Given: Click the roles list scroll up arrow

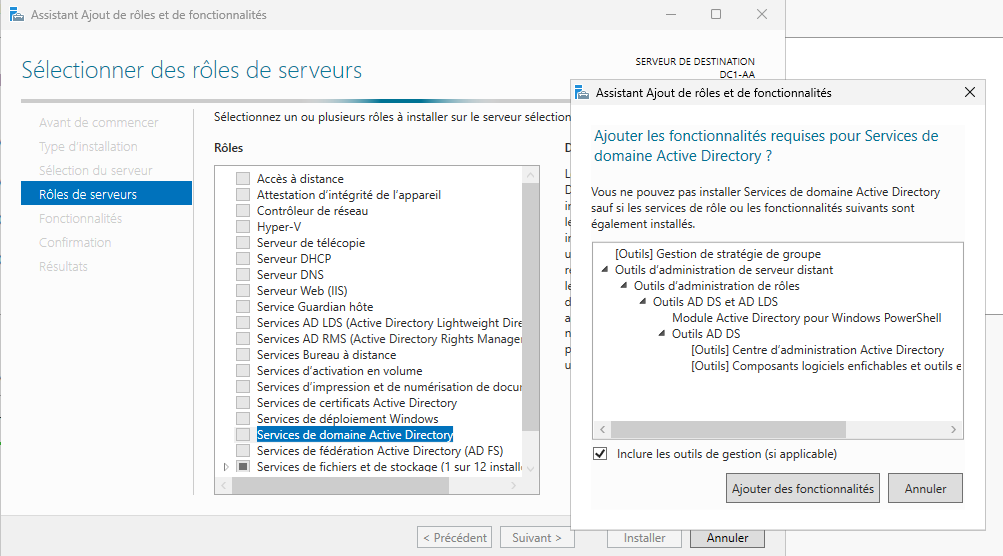Looking at the screenshot, I should tap(530, 175).
